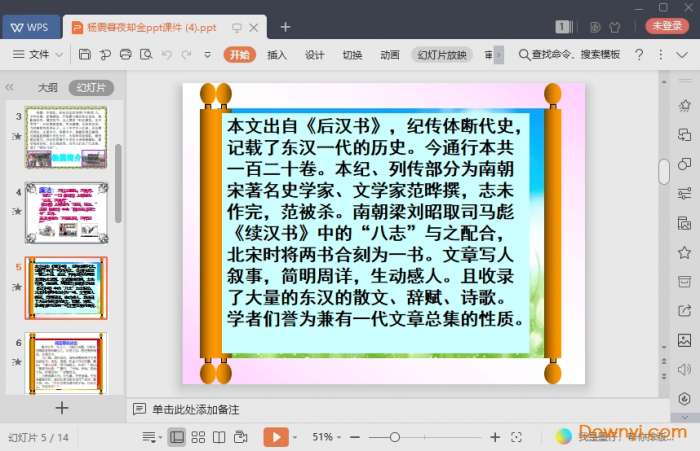This screenshot has height=451, width=700.
Task: Open the image icon in right sidebar
Action: (x=684, y=340)
